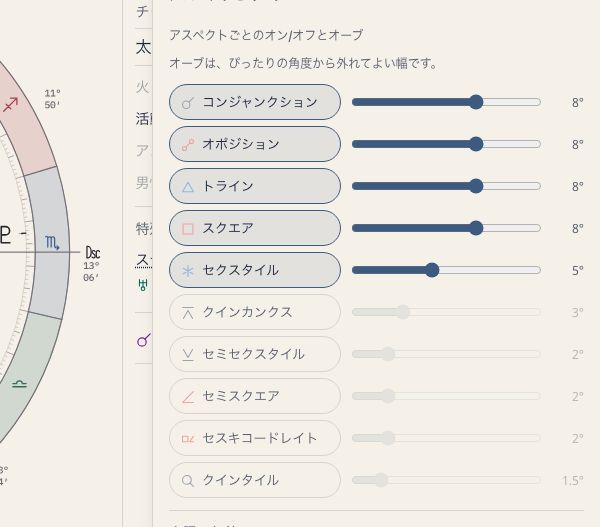Click the quincunx glyph icon
The image size is (600, 527).
pos(188,313)
